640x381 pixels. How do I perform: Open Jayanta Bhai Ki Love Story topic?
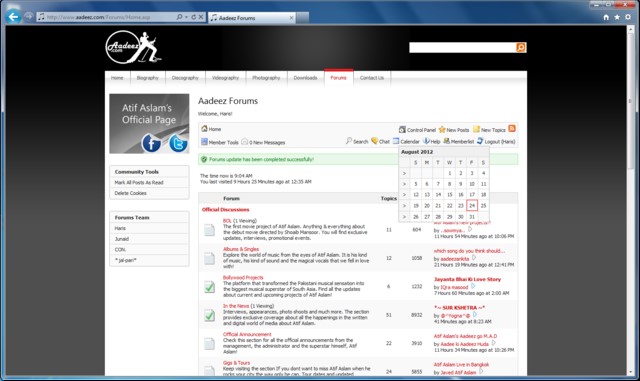click(467, 279)
